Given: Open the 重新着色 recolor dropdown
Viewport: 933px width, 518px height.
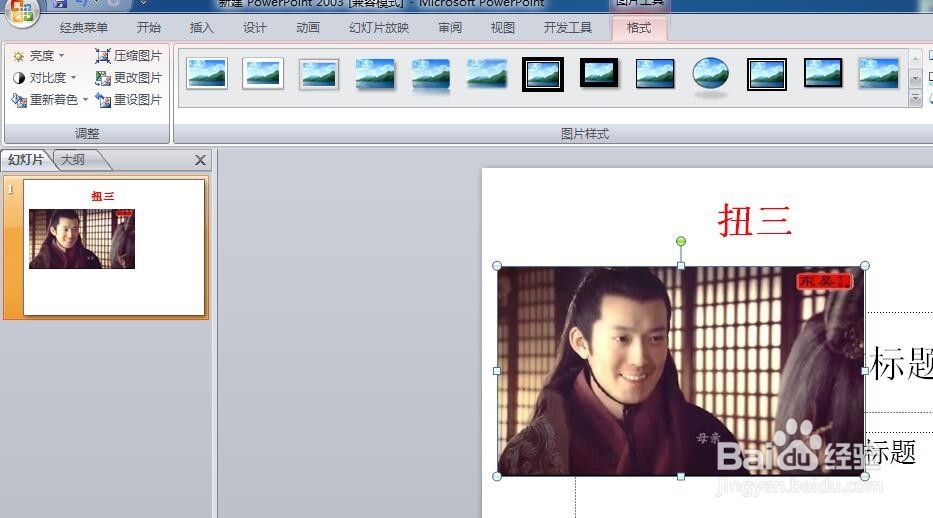Looking at the screenshot, I should (x=50, y=100).
